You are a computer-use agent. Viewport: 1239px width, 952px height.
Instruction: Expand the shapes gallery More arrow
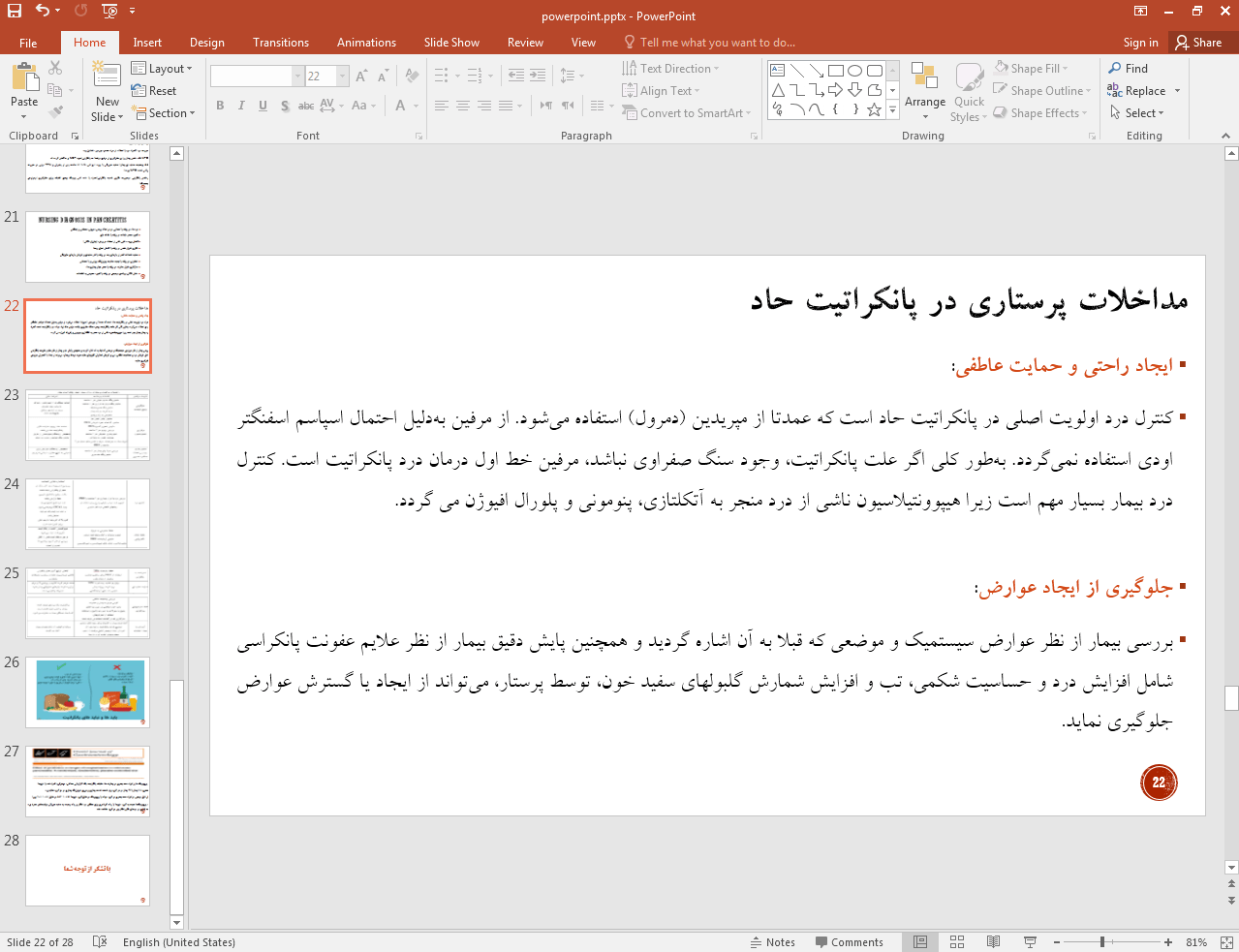pyautogui.click(x=892, y=109)
